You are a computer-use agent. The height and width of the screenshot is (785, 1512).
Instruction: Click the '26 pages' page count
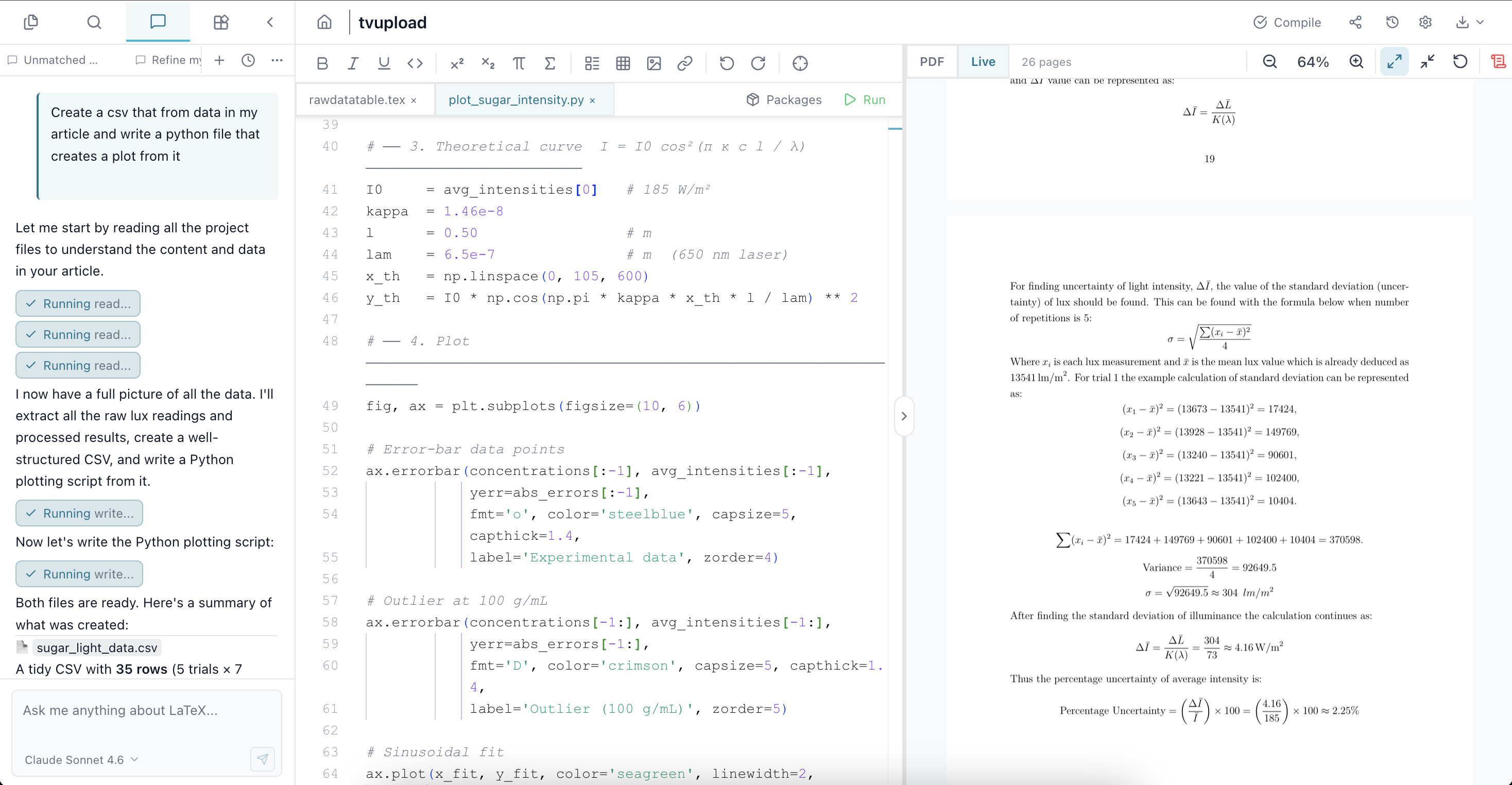[1046, 62]
